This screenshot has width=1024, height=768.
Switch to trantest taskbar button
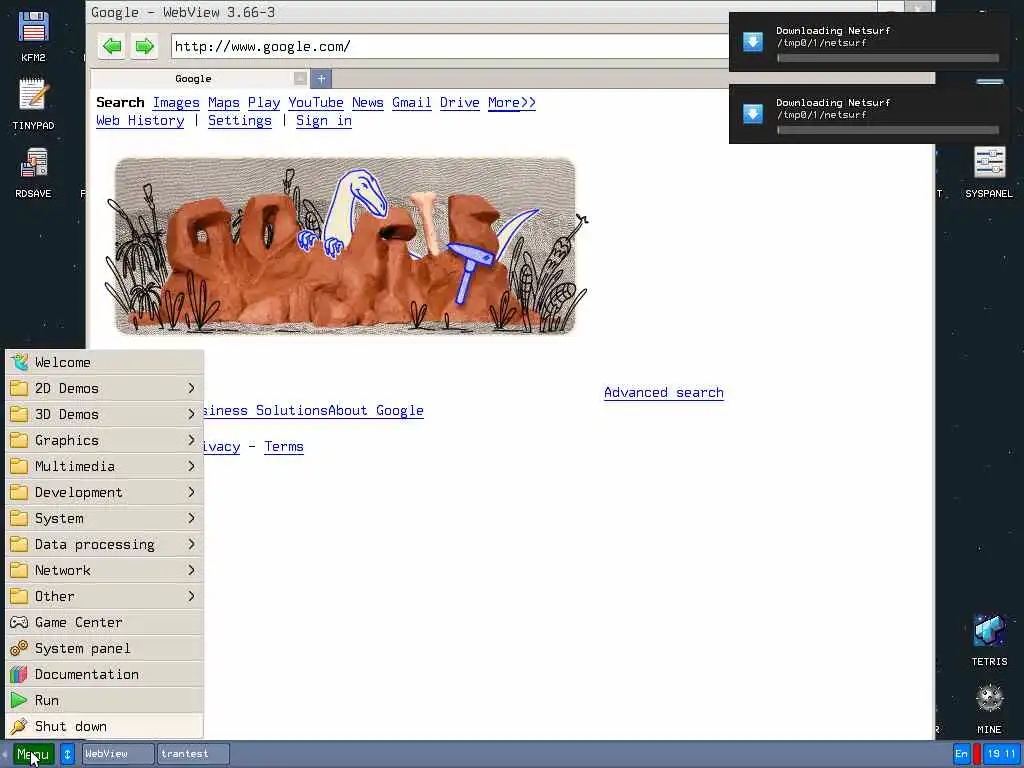(193, 754)
